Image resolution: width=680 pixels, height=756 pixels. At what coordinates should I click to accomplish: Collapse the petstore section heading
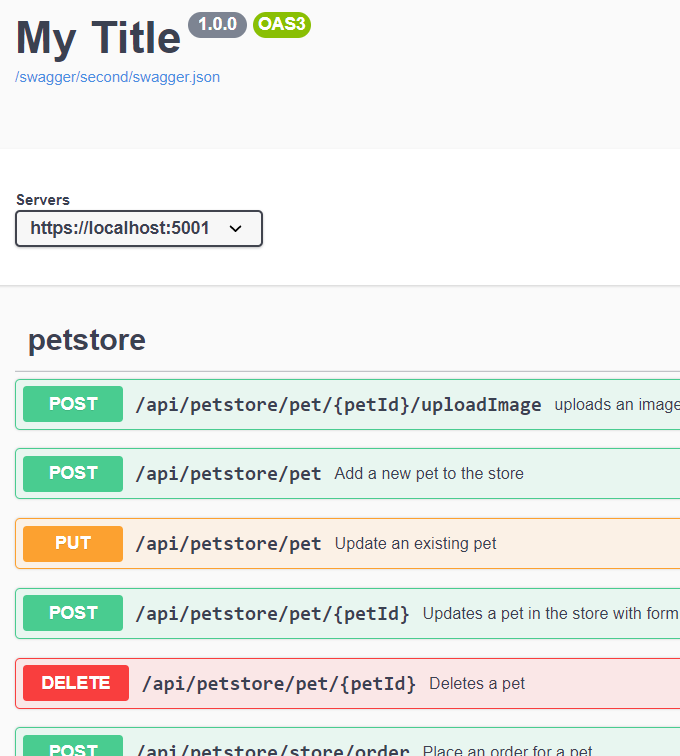click(x=87, y=340)
